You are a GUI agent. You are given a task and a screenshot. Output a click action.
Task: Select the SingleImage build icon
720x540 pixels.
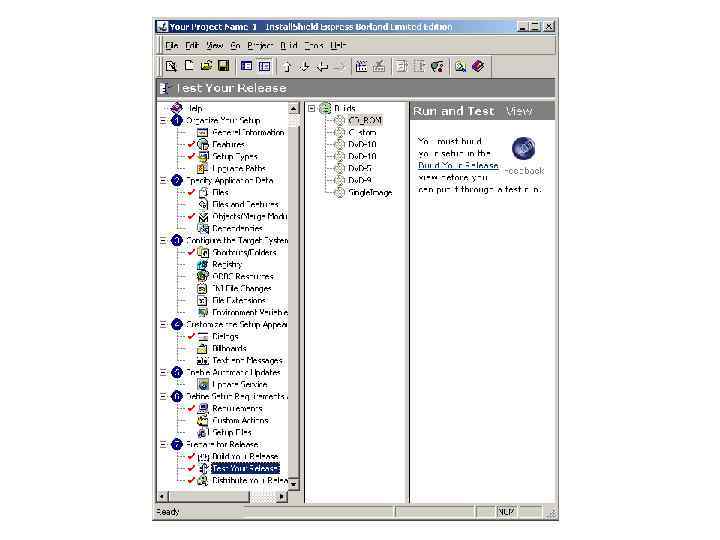click(x=339, y=192)
